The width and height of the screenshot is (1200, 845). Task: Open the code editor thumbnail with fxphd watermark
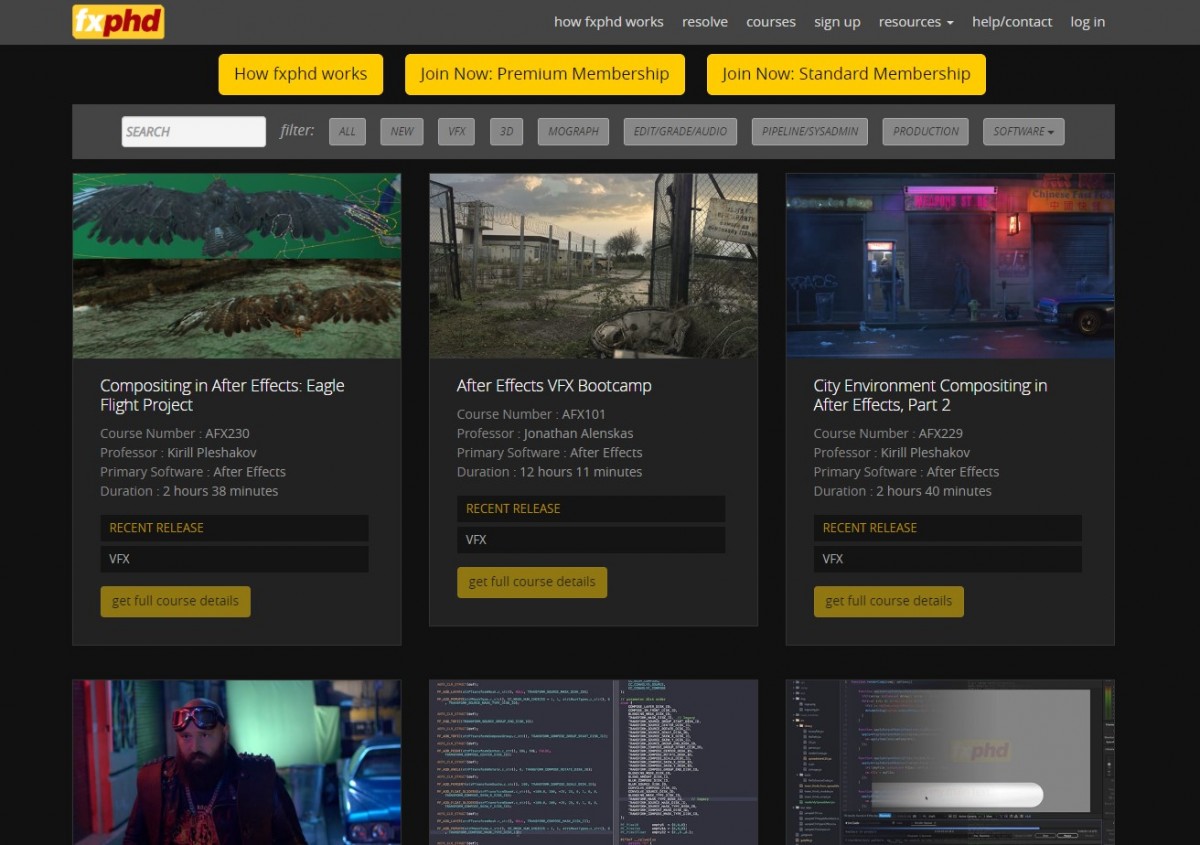click(x=950, y=763)
